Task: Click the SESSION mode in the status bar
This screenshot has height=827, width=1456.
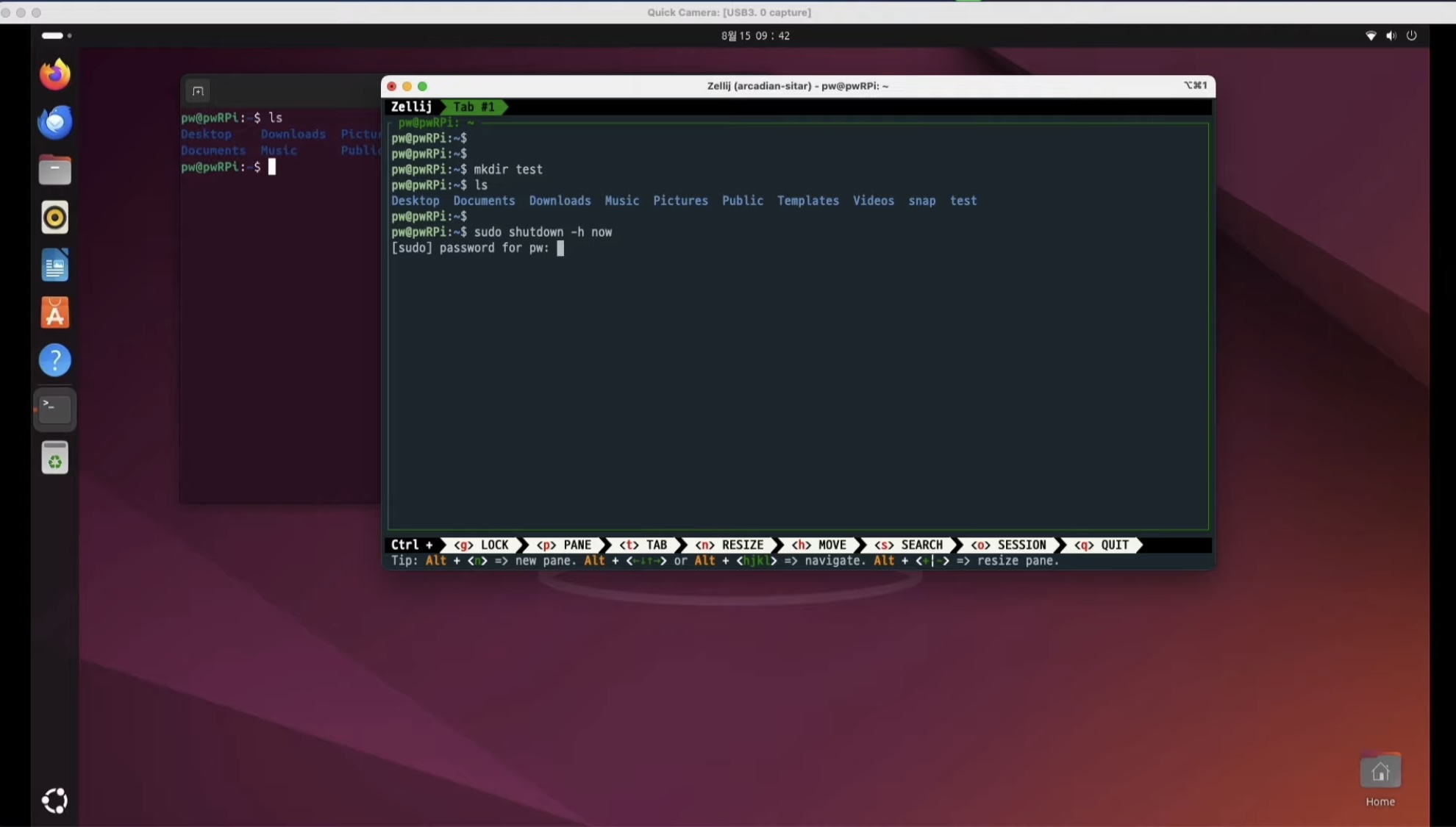Action: tap(1009, 545)
